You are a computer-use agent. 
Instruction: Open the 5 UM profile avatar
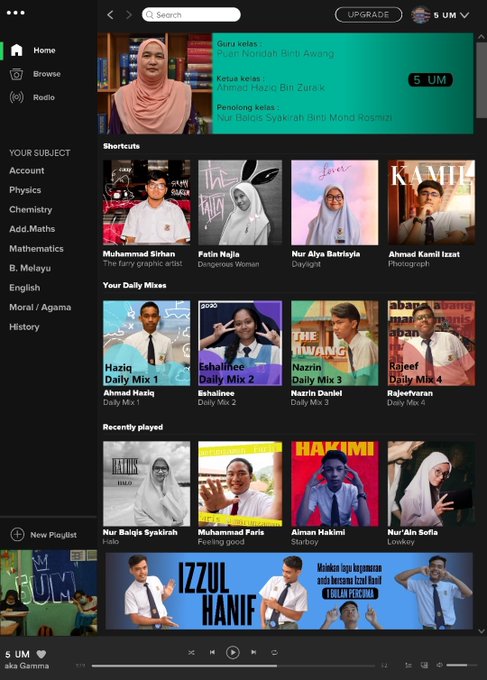tap(421, 15)
